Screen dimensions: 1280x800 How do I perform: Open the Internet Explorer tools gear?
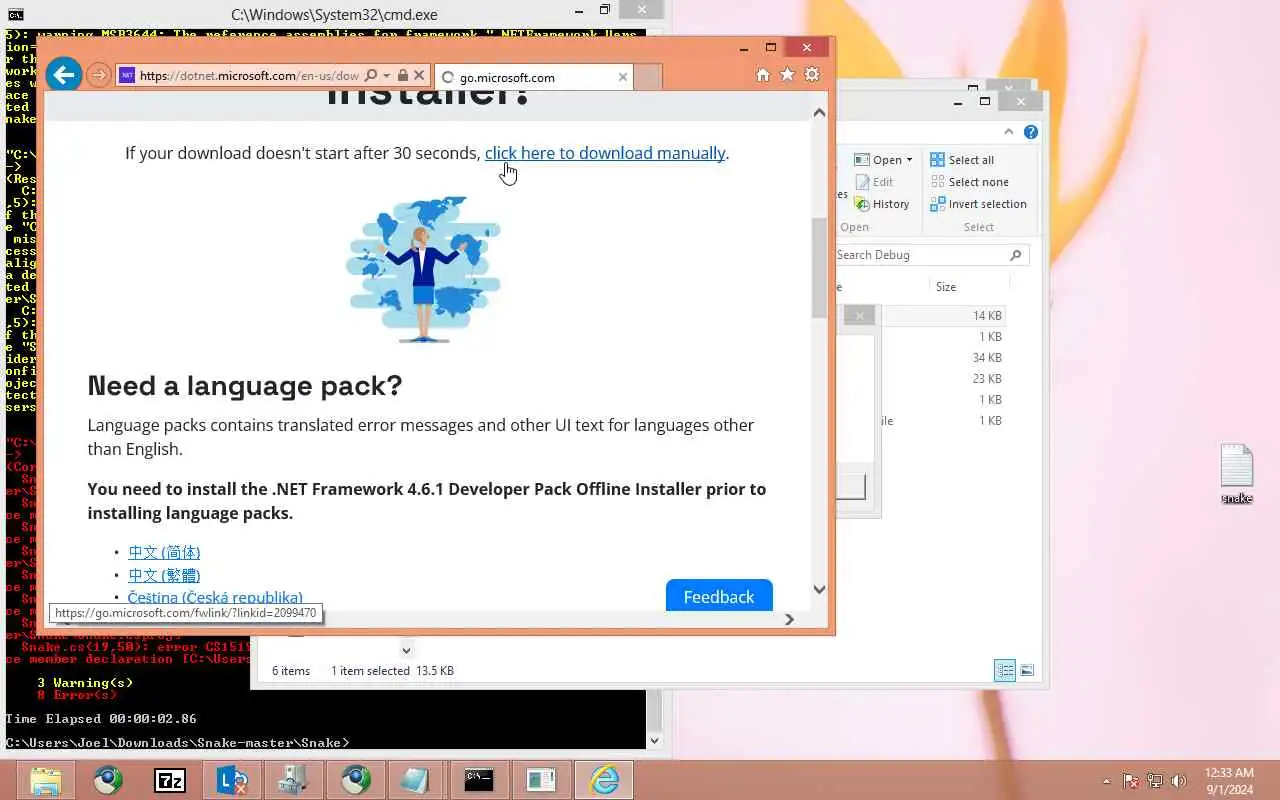tap(812, 75)
